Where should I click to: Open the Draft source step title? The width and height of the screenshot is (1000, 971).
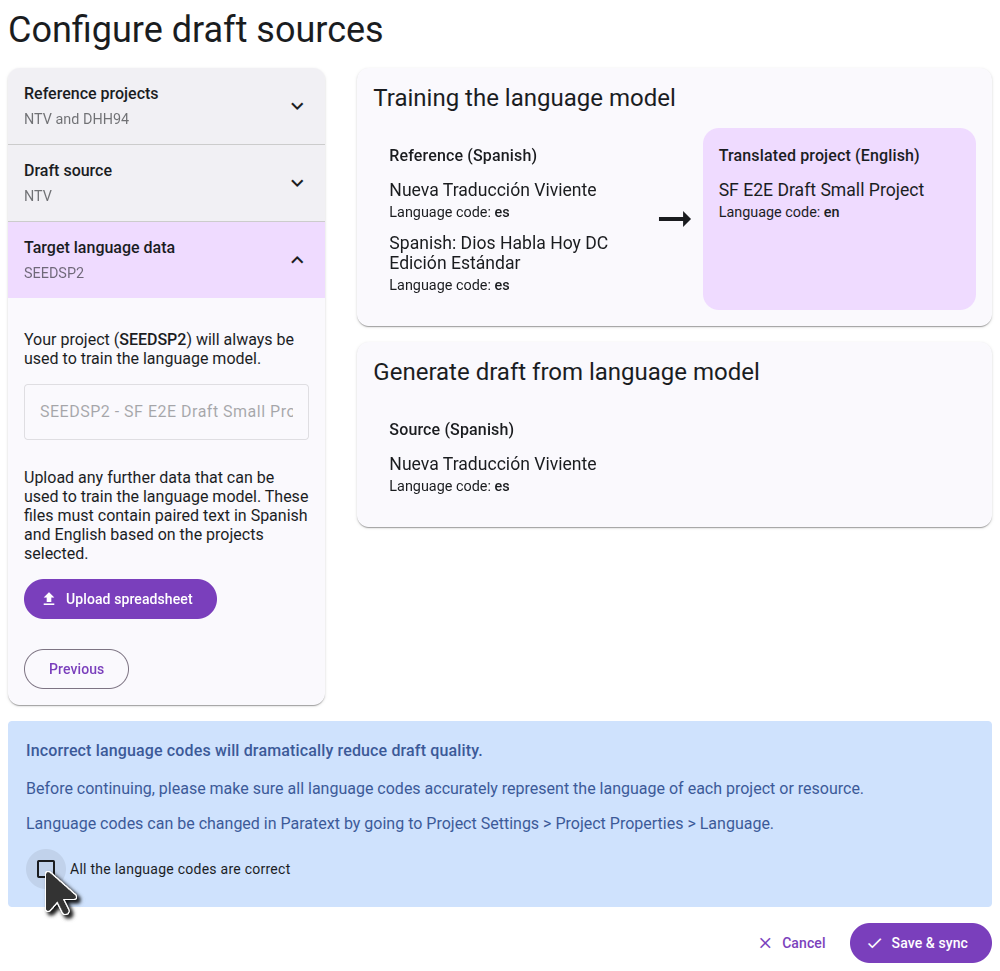[68, 171]
